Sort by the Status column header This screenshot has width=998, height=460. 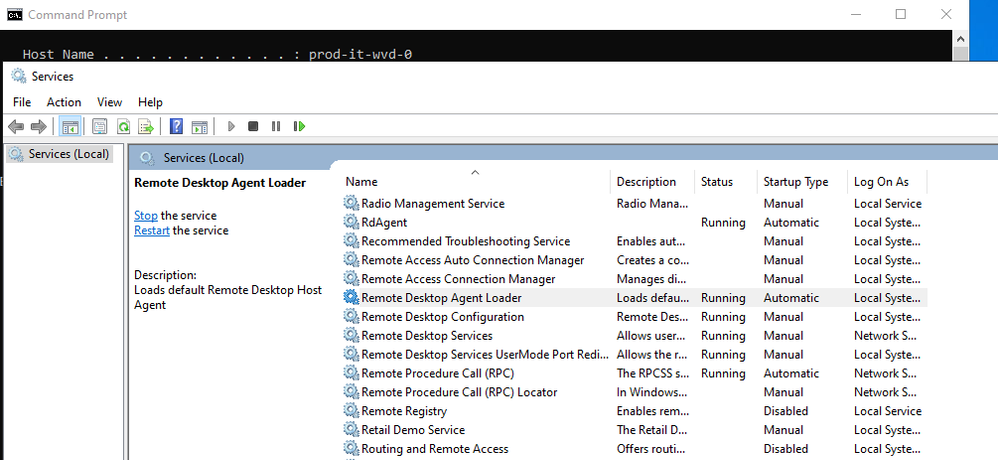pyautogui.click(x=726, y=181)
